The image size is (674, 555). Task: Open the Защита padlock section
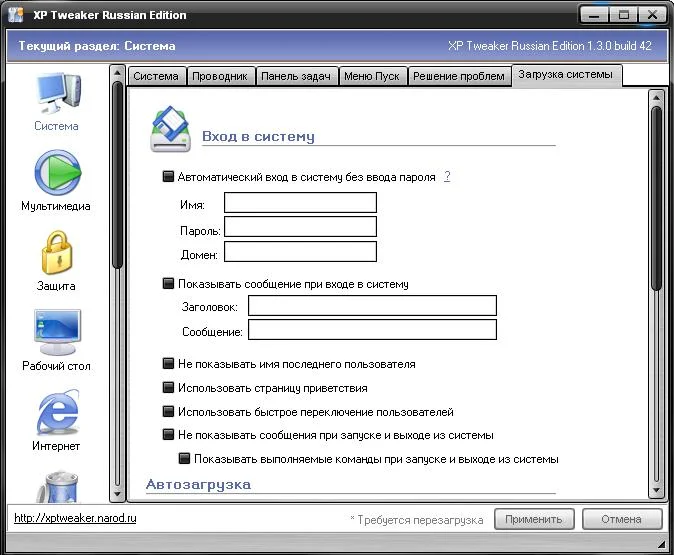tap(56, 261)
